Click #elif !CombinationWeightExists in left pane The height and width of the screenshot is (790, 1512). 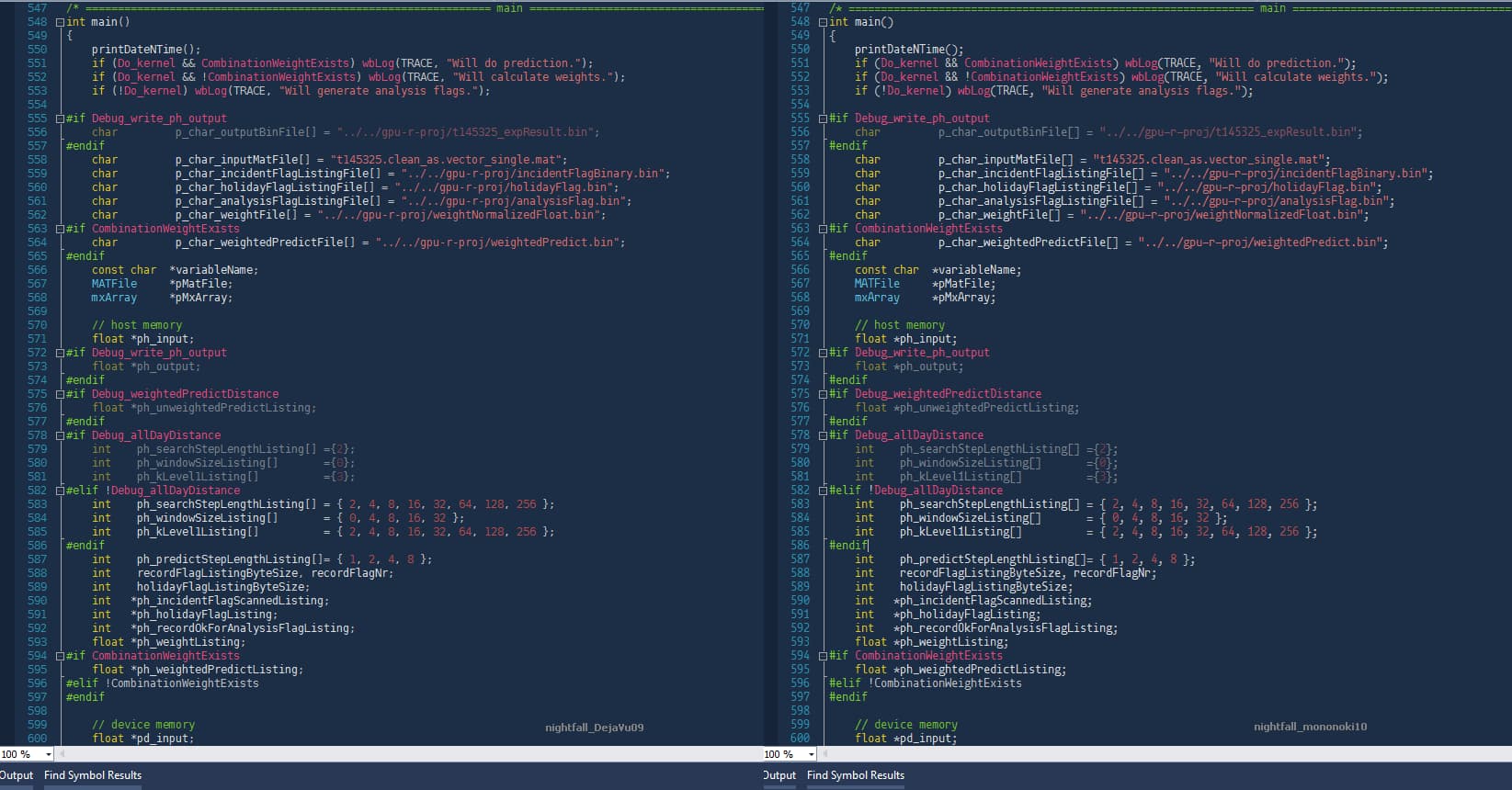pyautogui.click(x=162, y=683)
